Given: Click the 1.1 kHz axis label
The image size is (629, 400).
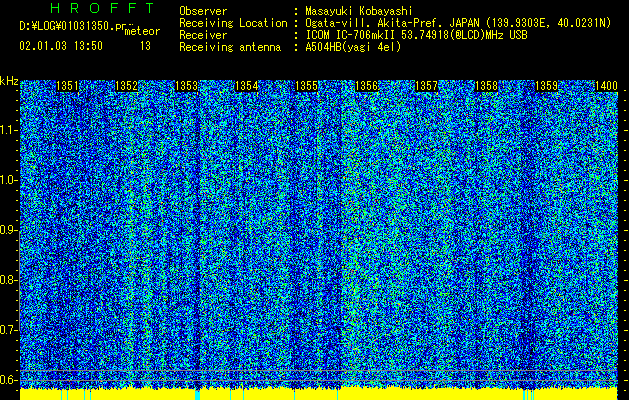Looking at the screenshot, I should point(8,130).
